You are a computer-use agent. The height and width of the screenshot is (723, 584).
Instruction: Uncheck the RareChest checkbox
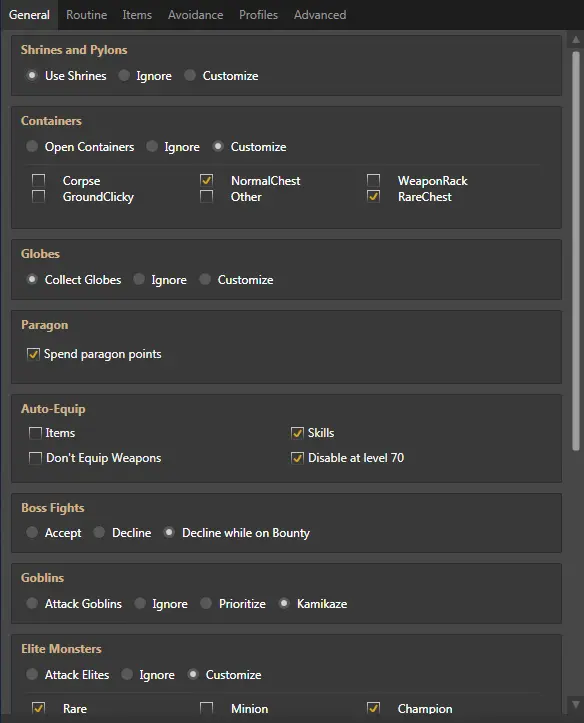[373, 196]
